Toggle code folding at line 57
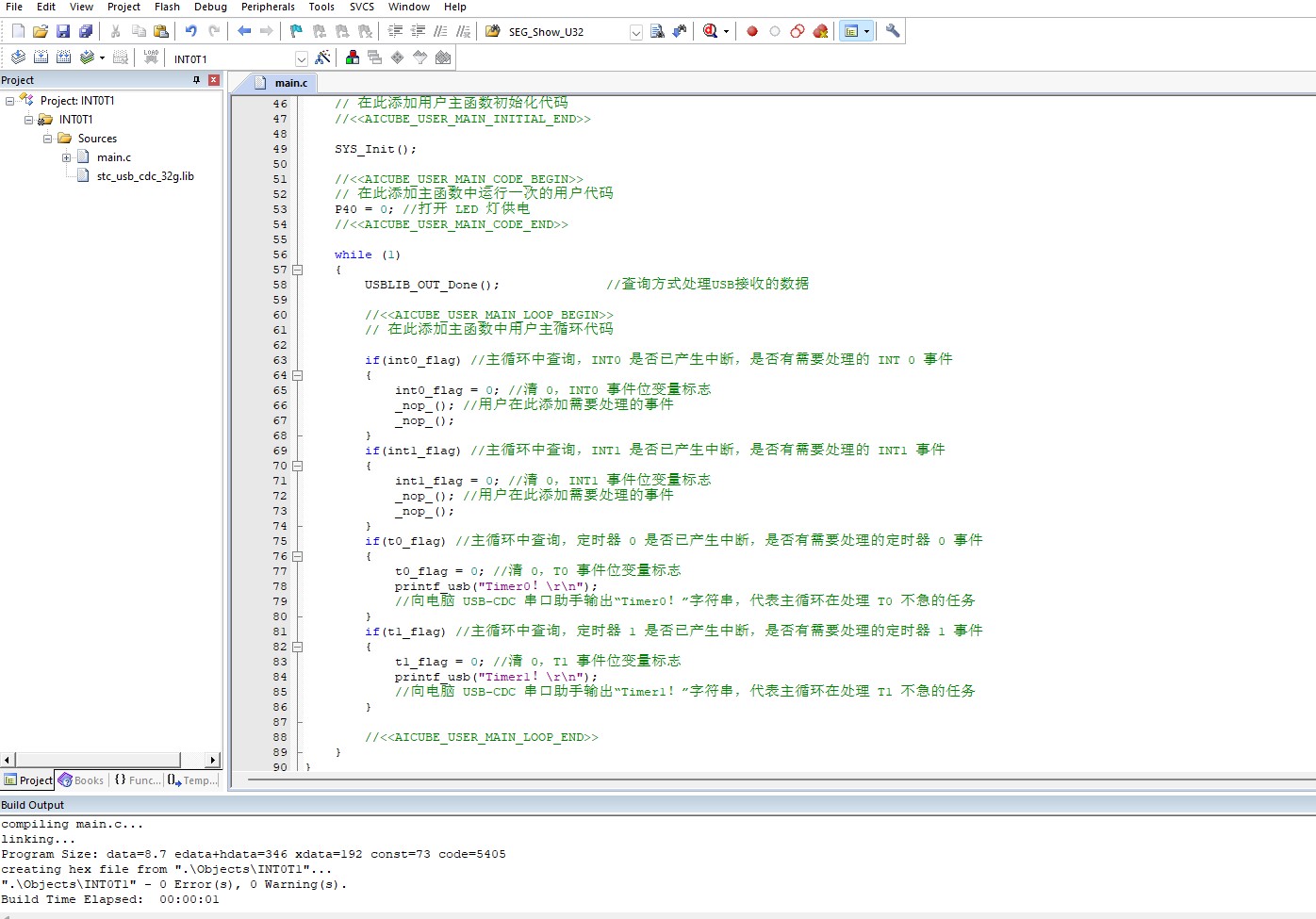The height and width of the screenshot is (919, 1316). click(x=297, y=270)
